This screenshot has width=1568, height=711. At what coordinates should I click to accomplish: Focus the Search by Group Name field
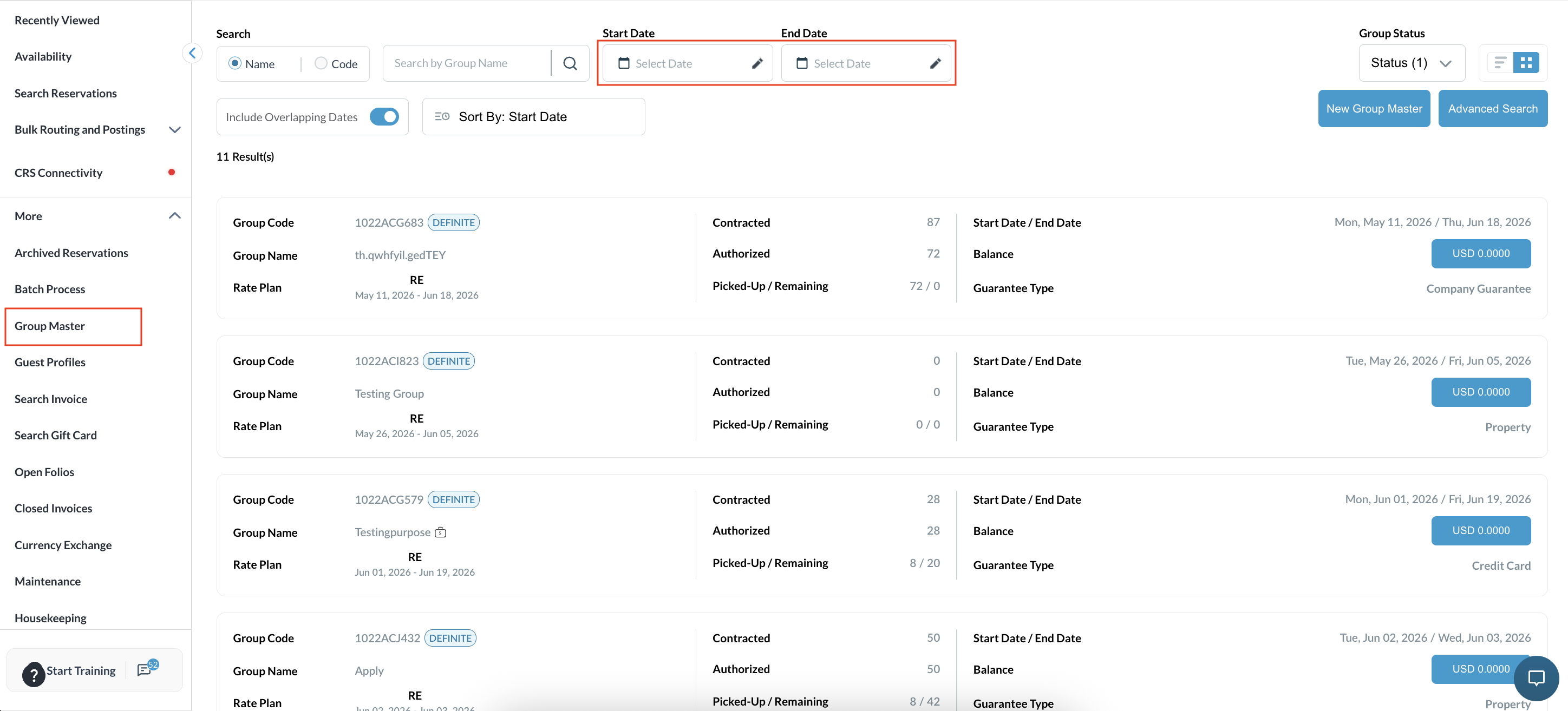(x=467, y=63)
